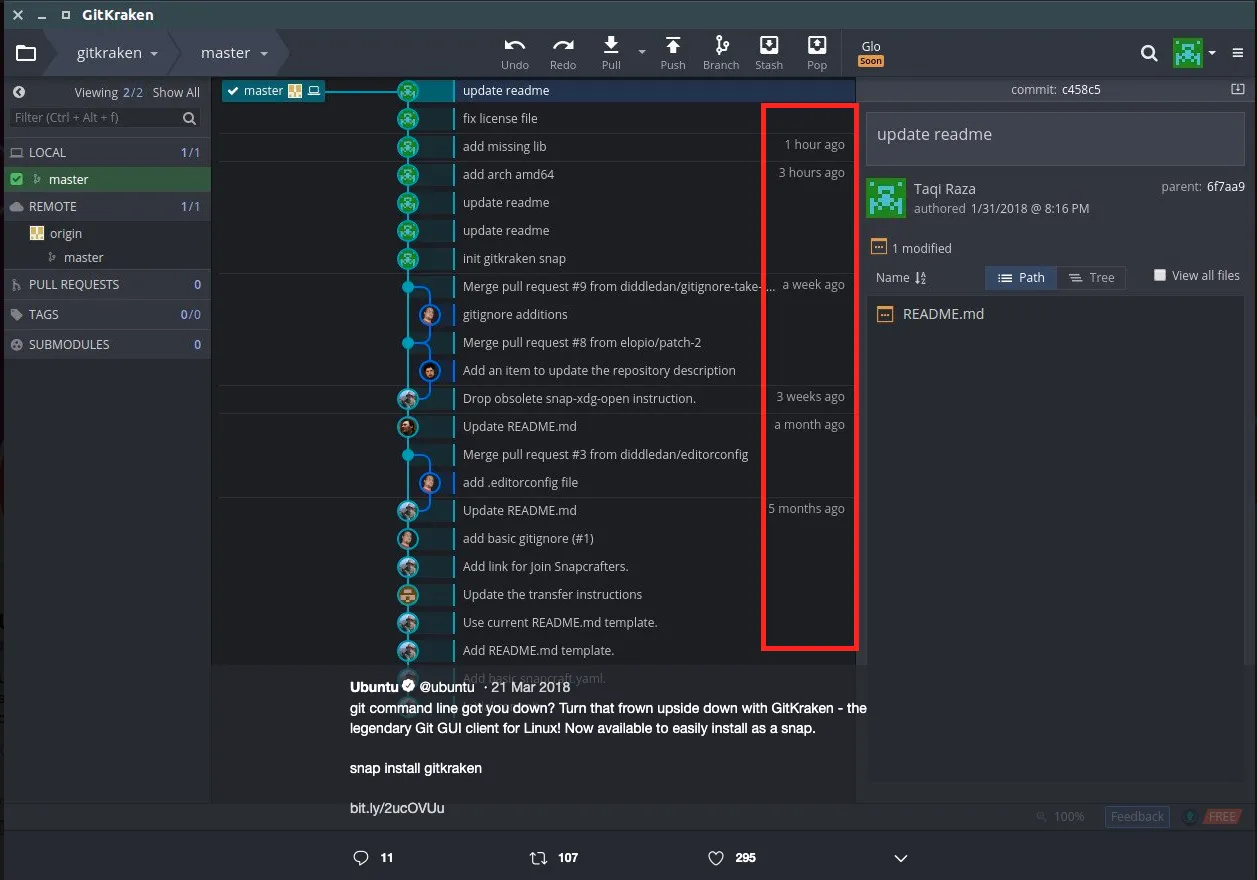Stash changes with the Stash icon

tap(769, 45)
